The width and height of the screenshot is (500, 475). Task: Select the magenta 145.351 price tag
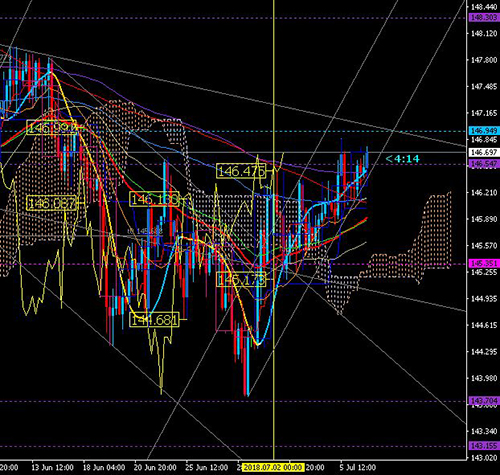[484, 263]
